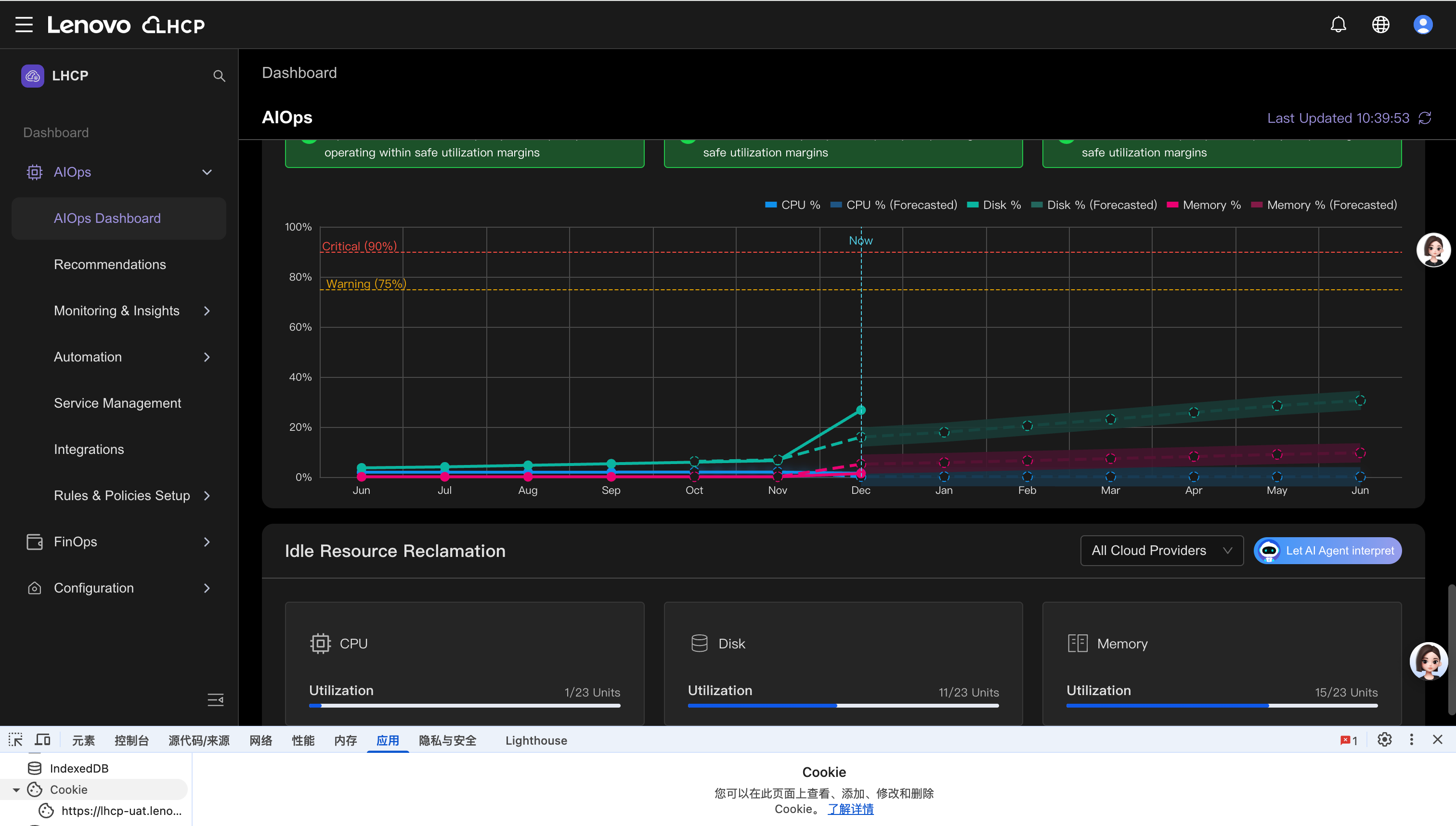Activate DevTools inspect element picker
Image resolution: width=1456 pixels, height=826 pixels.
[15, 740]
